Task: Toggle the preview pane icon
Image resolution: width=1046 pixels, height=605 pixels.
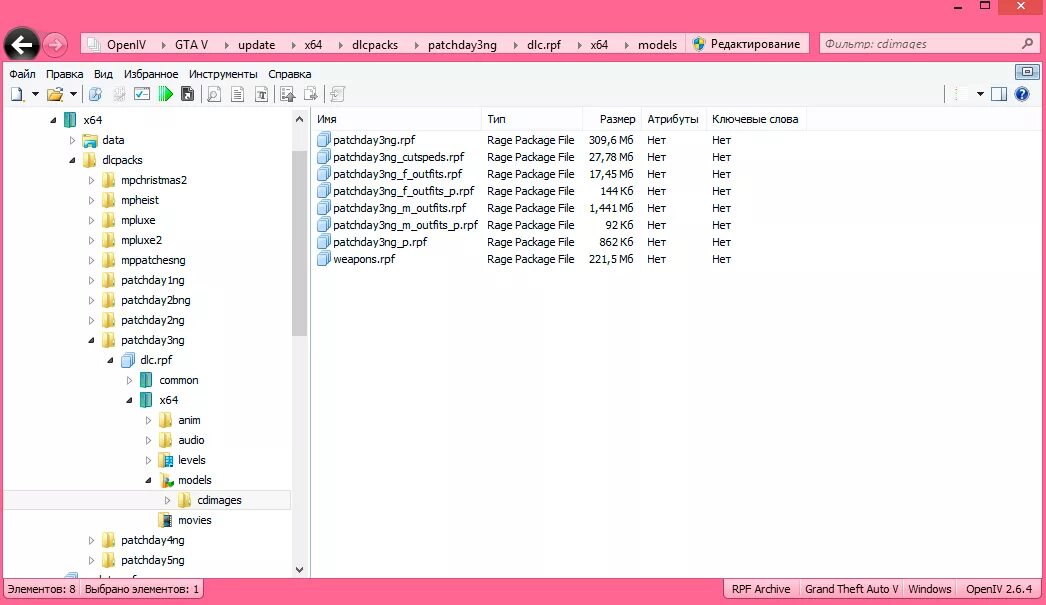Action: click(999, 94)
